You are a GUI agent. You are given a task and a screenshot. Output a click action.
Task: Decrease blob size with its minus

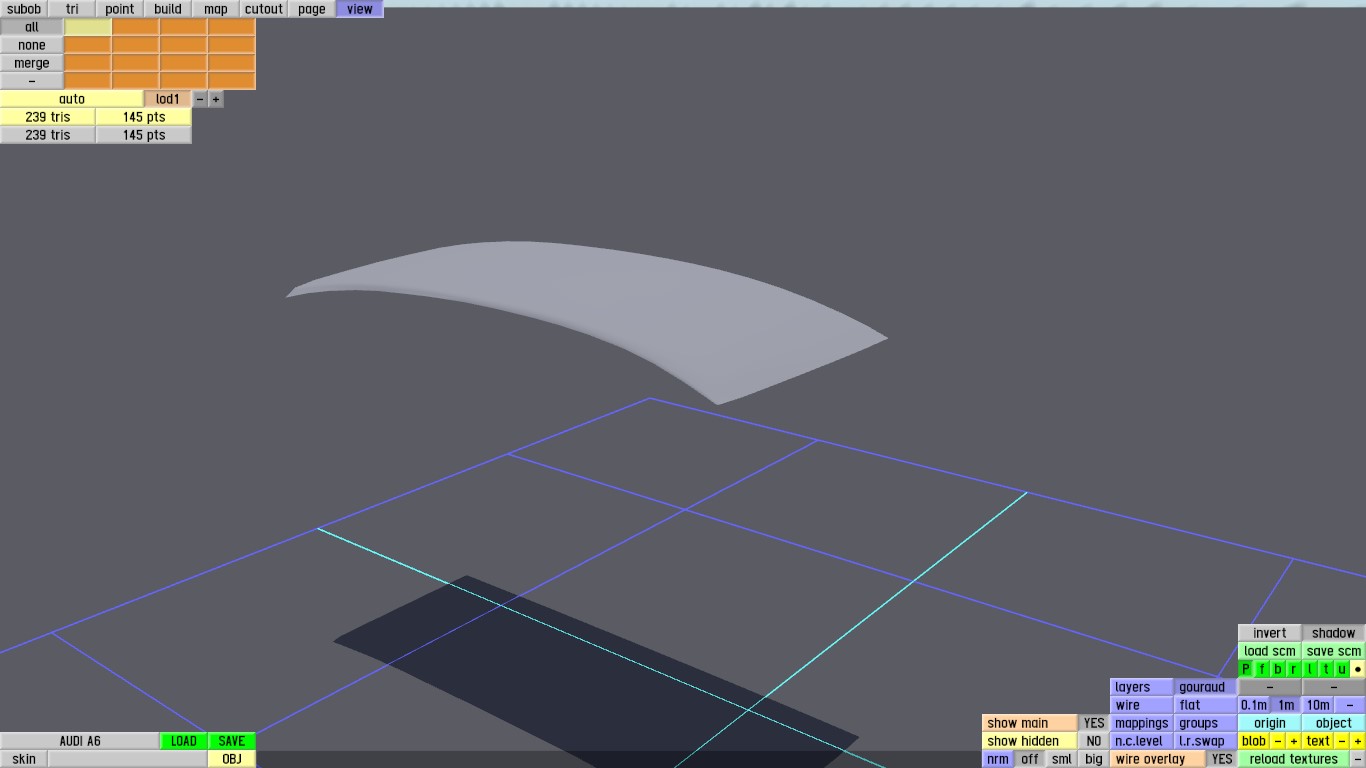pos(1278,741)
